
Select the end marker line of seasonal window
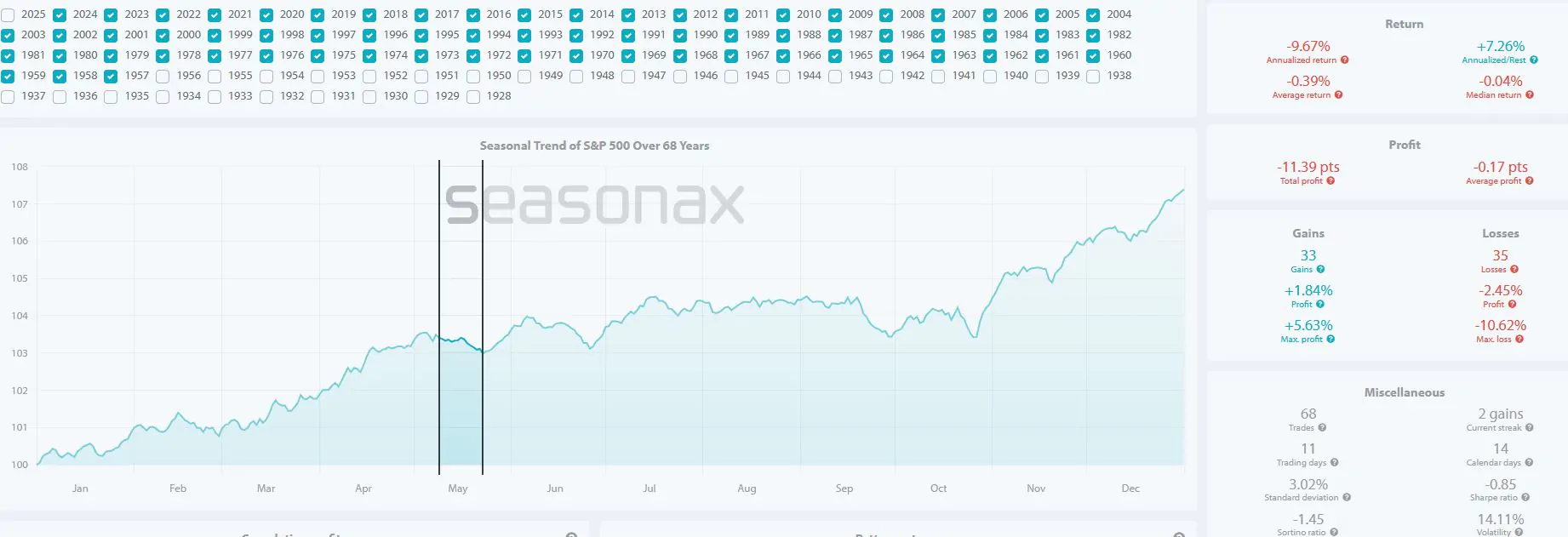tap(483, 317)
